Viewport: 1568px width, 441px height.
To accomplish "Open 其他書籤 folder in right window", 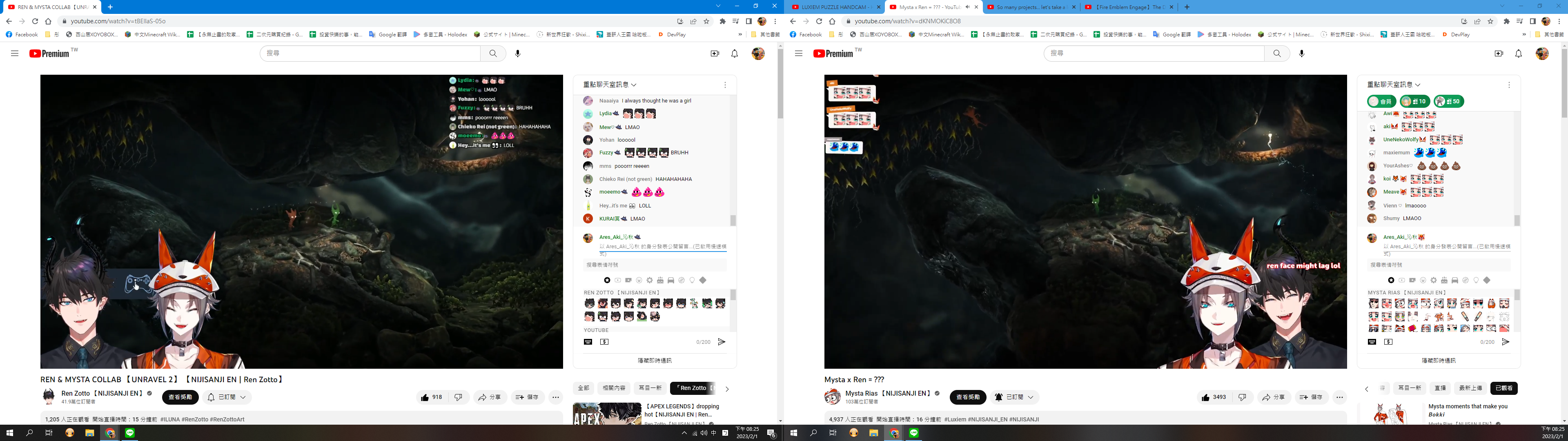I will [1550, 35].
